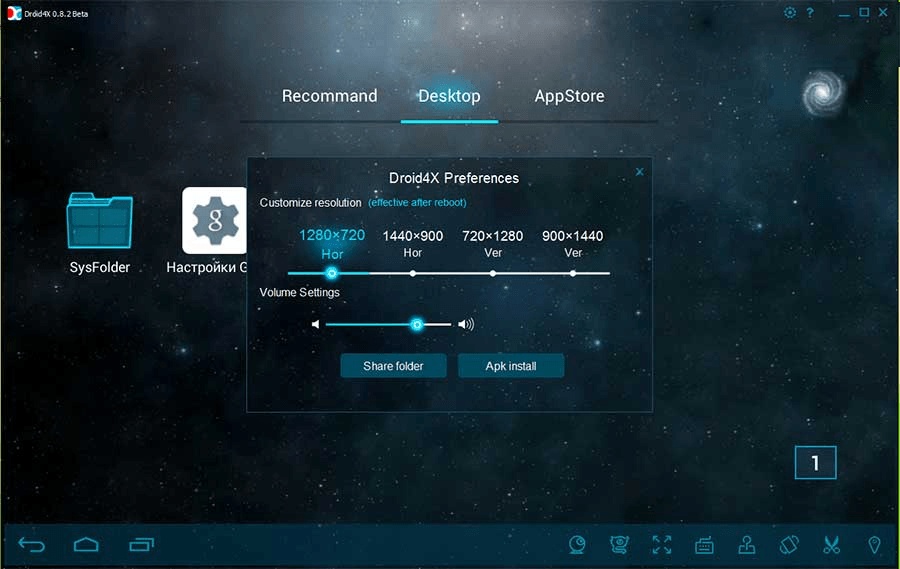The height and width of the screenshot is (569, 900).
Task: Click the page 1 indicator box
Action: (x=816, y=462)
